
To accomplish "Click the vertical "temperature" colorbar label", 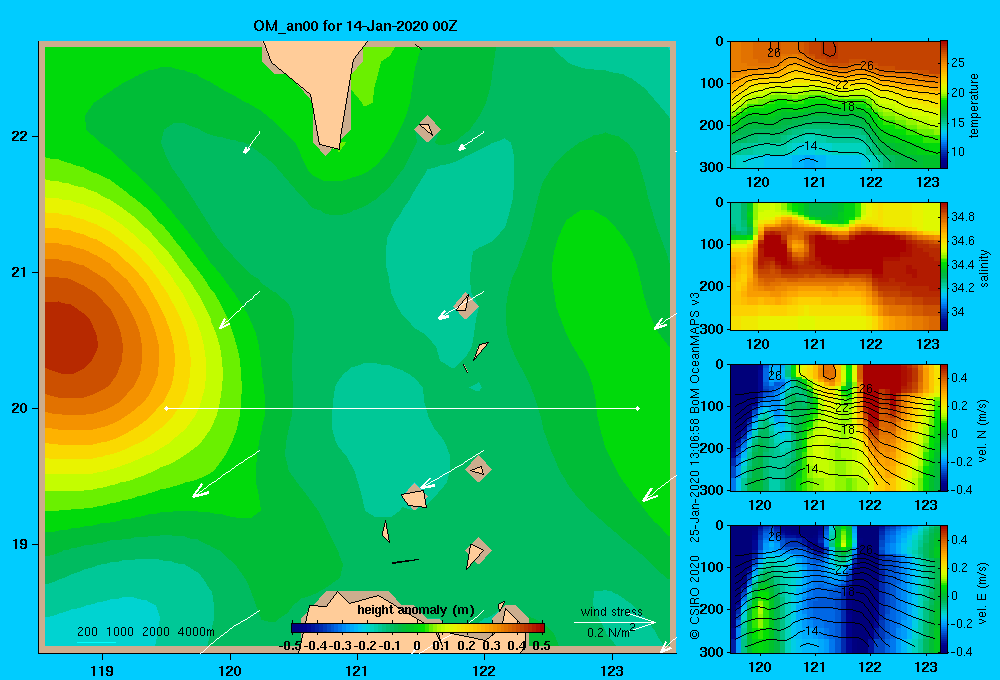I will [x=974, y=105].
